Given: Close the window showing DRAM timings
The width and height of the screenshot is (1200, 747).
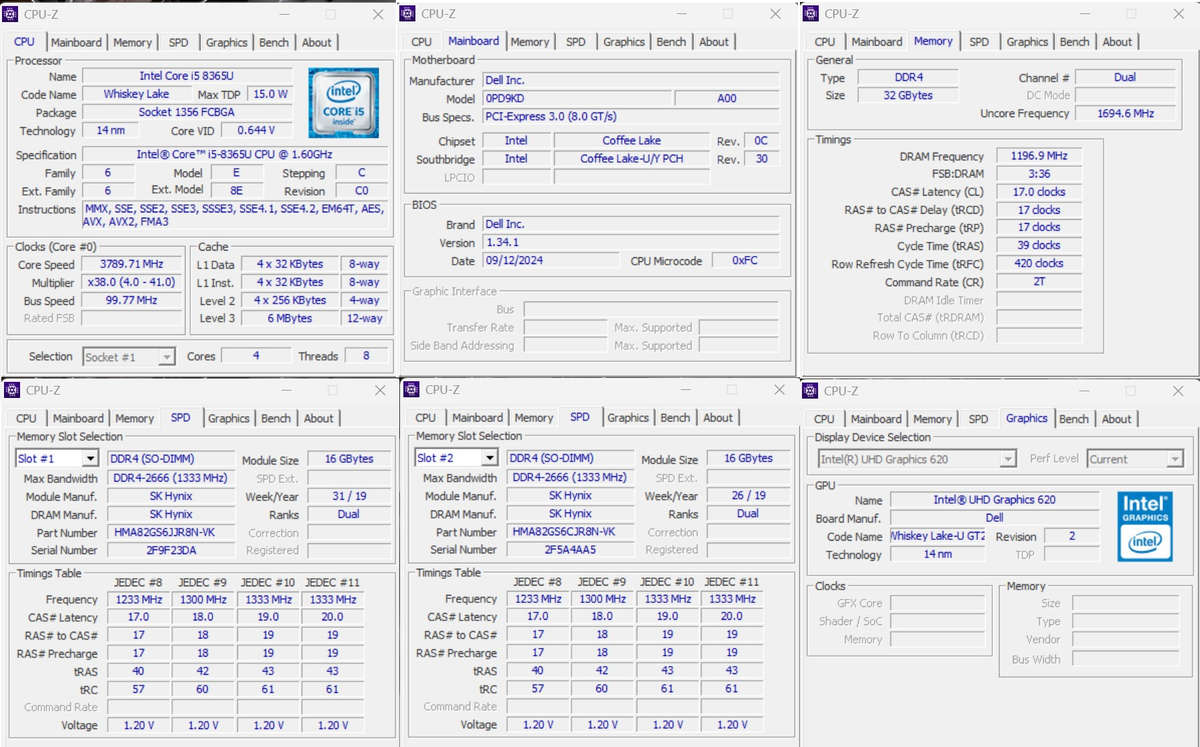Looking at the screenshot, I should pos(1181,14).
